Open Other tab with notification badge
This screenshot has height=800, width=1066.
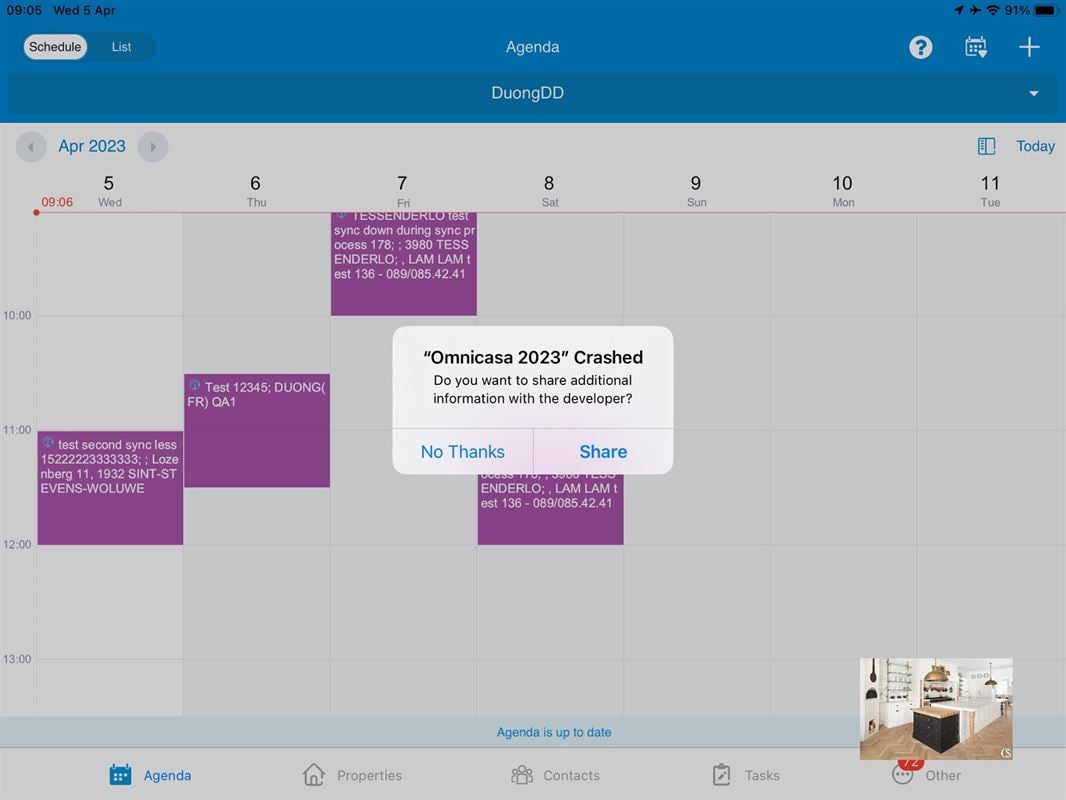[926, 775]
